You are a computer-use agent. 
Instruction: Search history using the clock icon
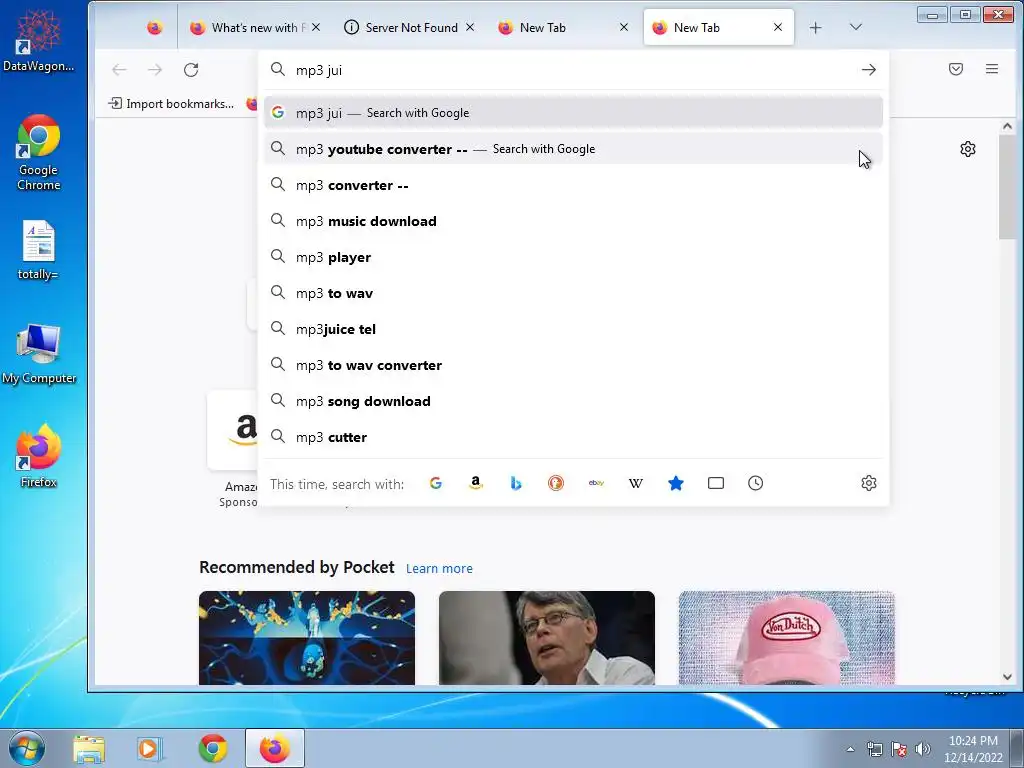(756, 483)
